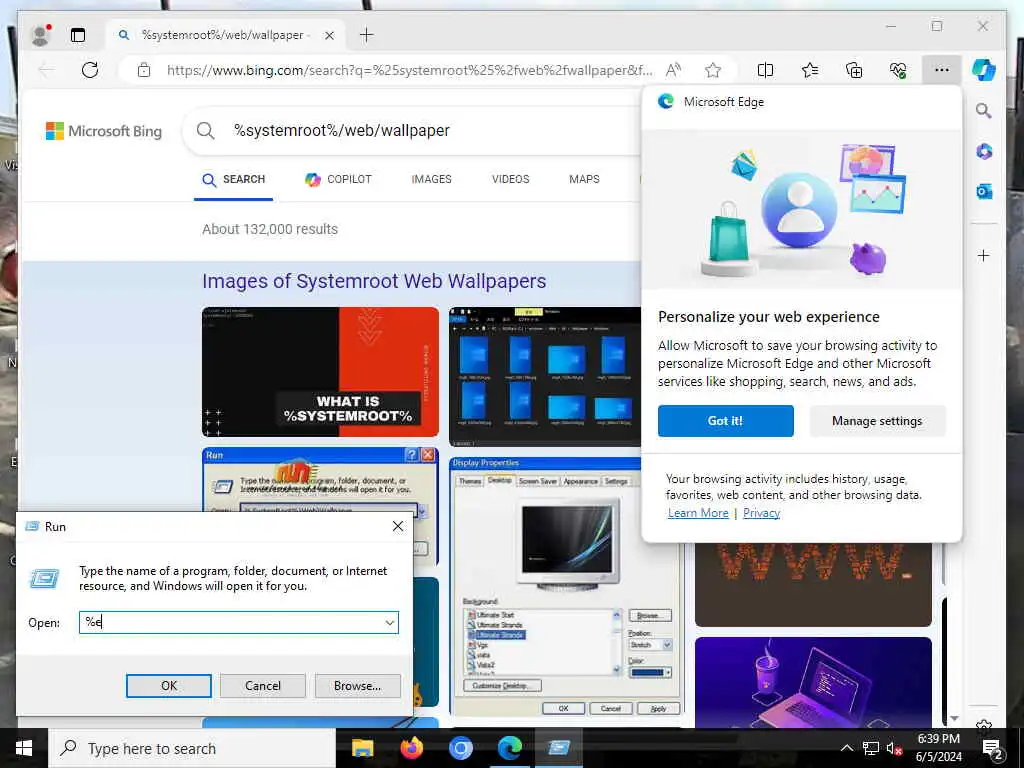Image resolution: width=1024 pixels, height=768 pixels.
Task: Click the About 132,000 results text
Action: (270, 229)
